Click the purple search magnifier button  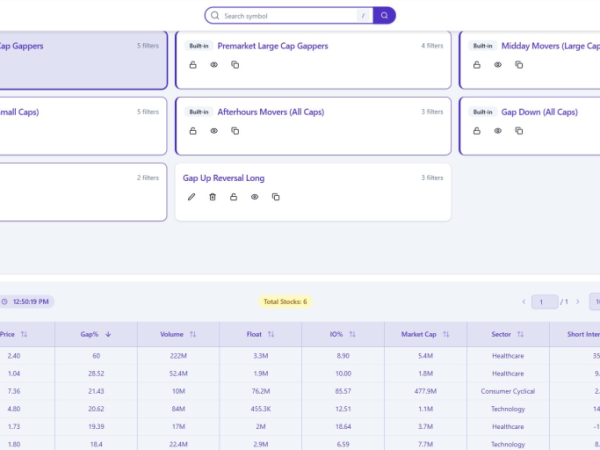coord(385,16)
